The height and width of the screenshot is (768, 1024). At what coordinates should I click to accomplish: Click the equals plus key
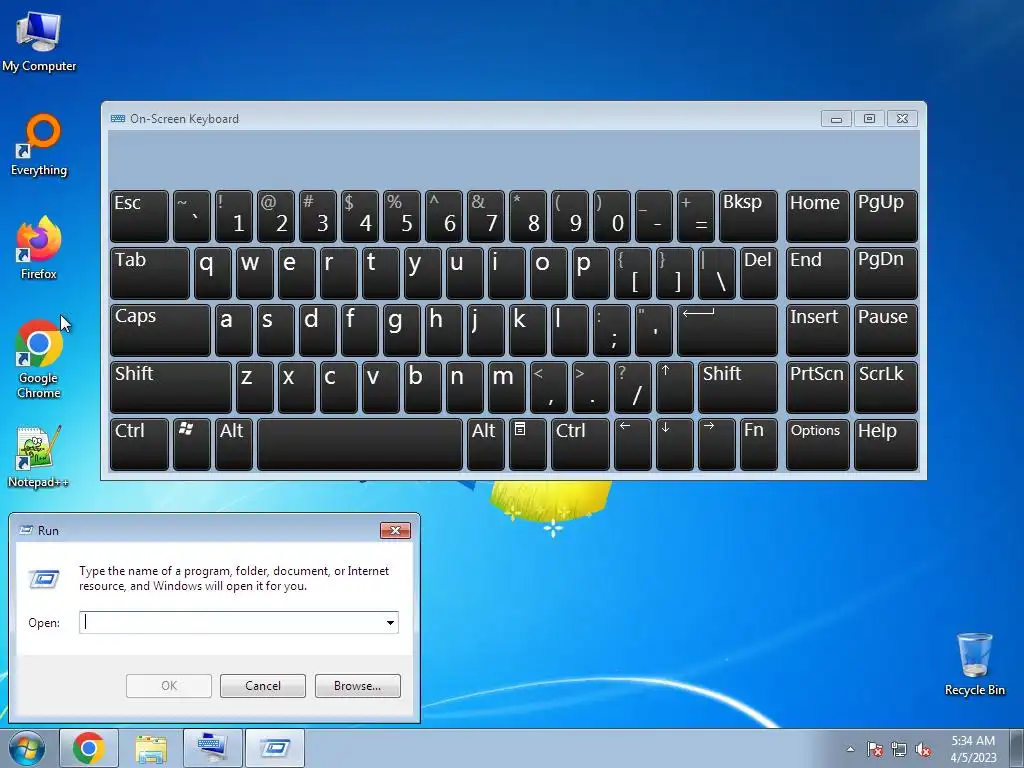696,216
